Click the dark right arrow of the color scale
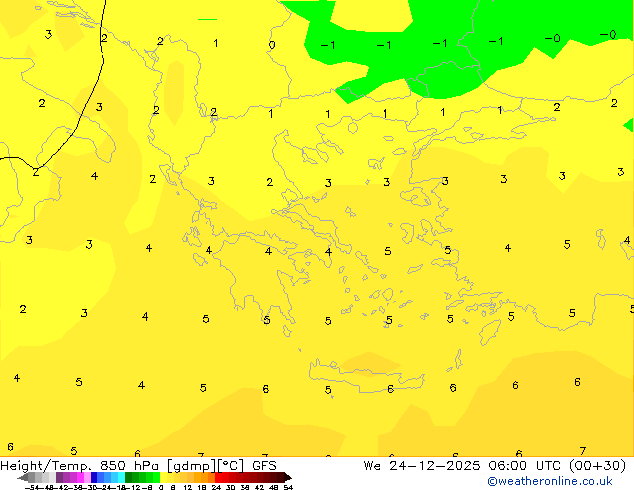The width and height of the screenshot is (634, 490). click(287, 477)
